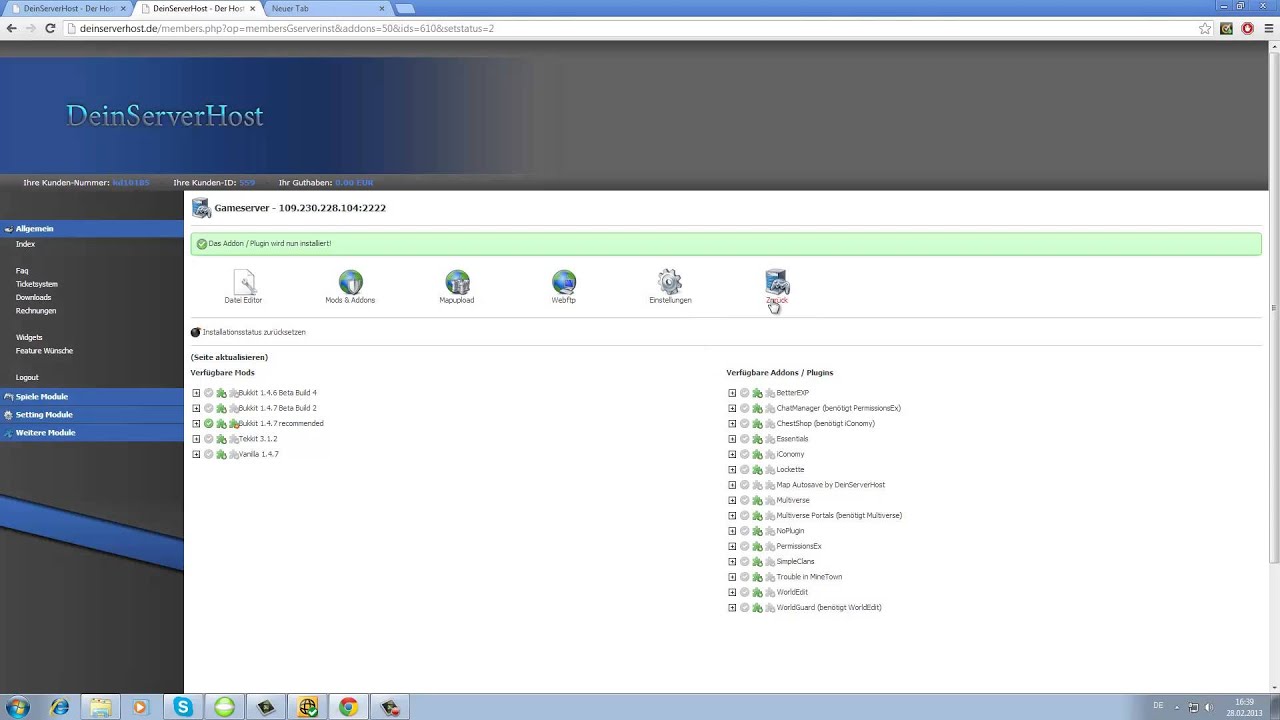1280x720 pixels.
Task: Open the Weitere Module sidebar section
Action: [92, 433]
